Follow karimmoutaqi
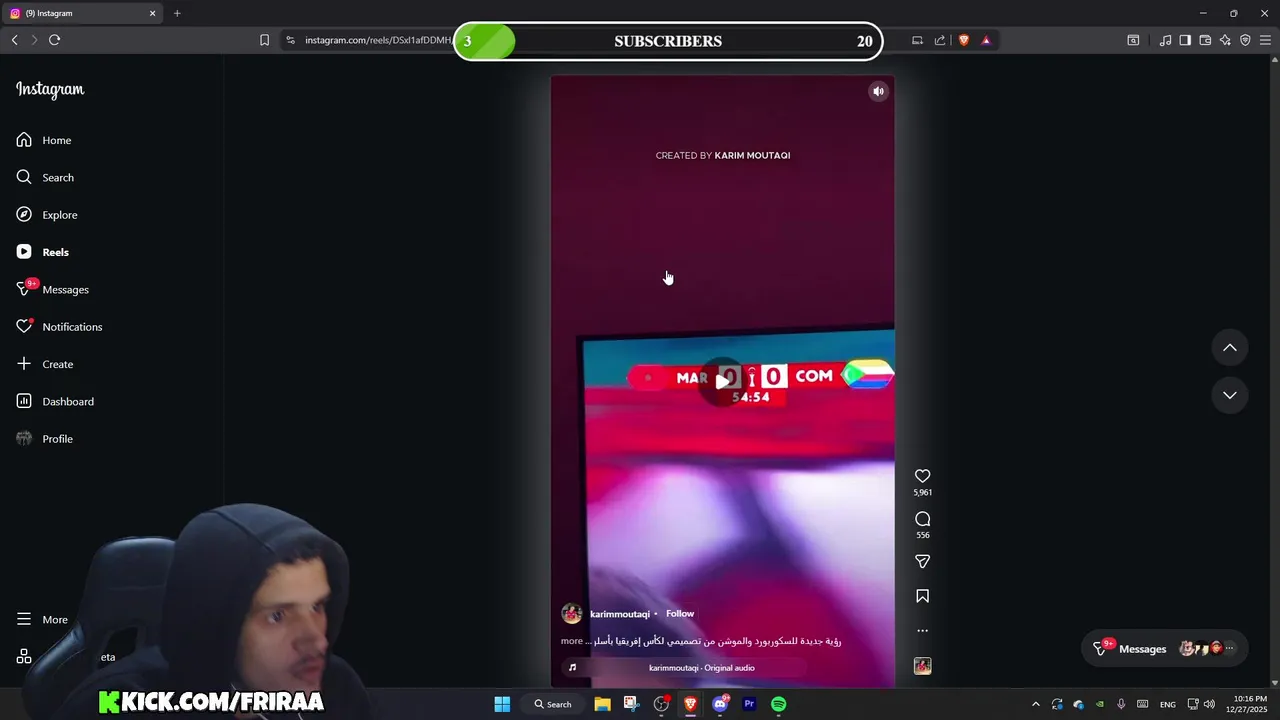 pos(680,614)
